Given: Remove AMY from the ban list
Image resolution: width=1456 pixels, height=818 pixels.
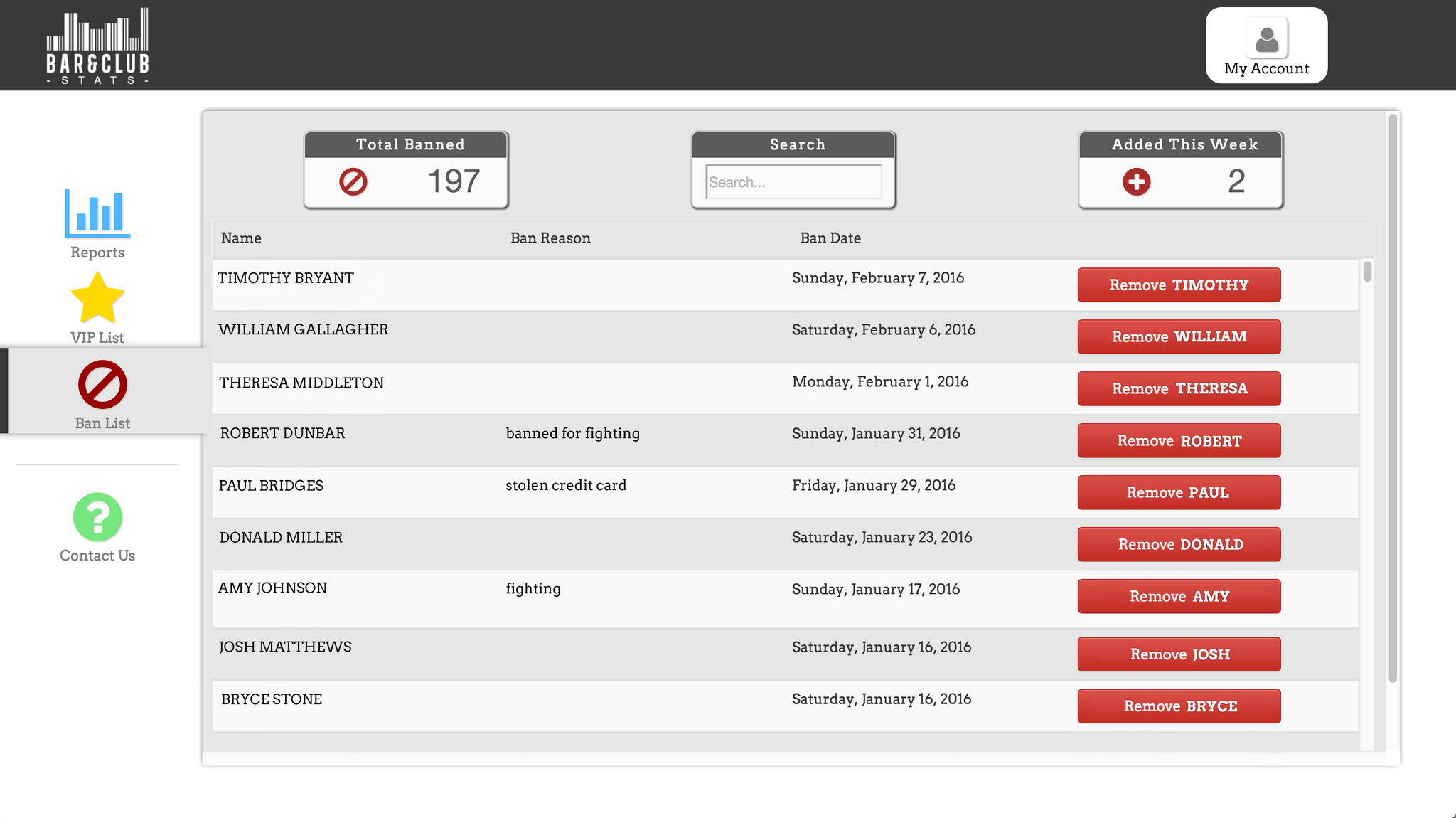Looking at the screenshot, I should coord(1179,597).
